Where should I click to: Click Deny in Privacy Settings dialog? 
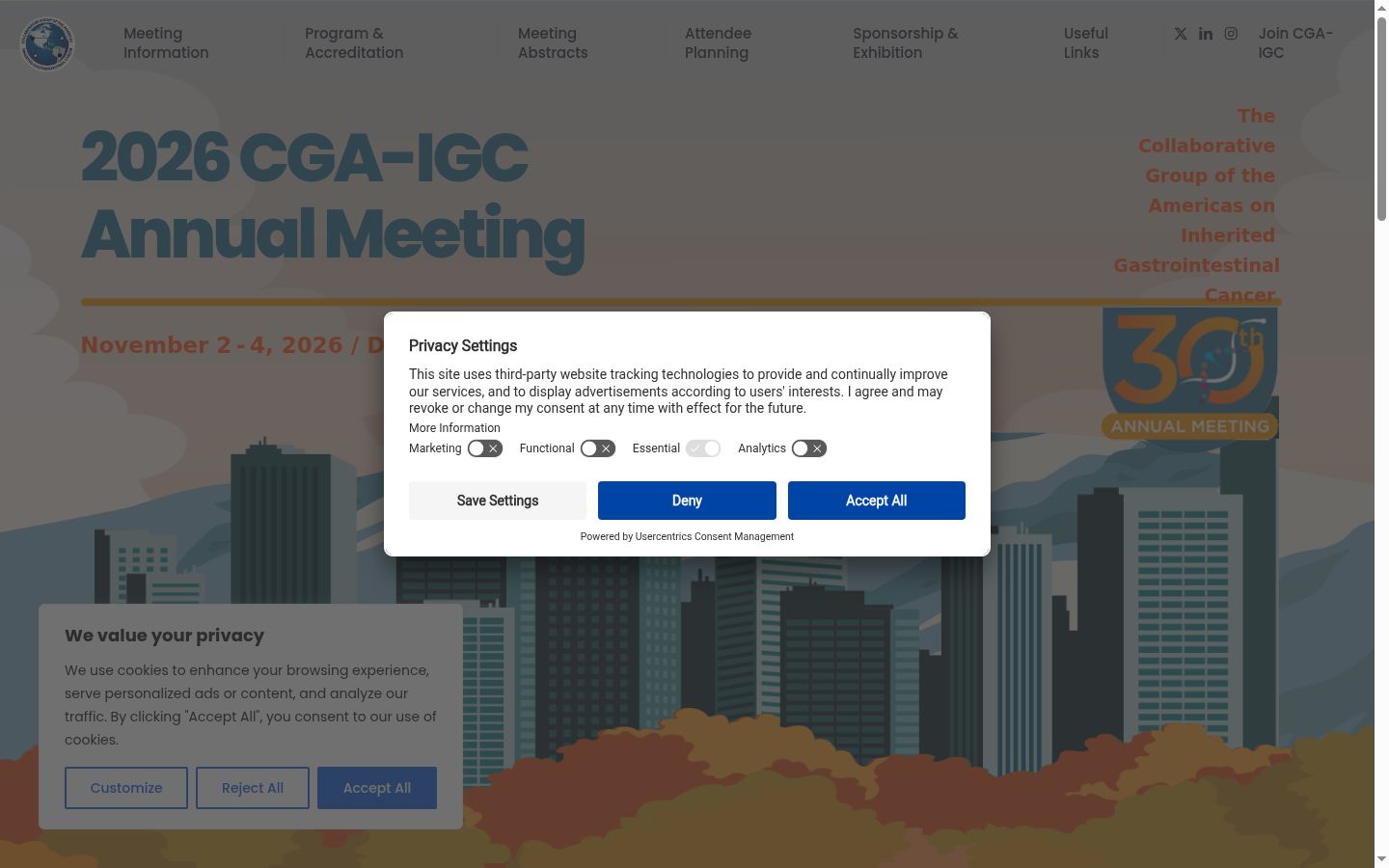coord(687,501)
